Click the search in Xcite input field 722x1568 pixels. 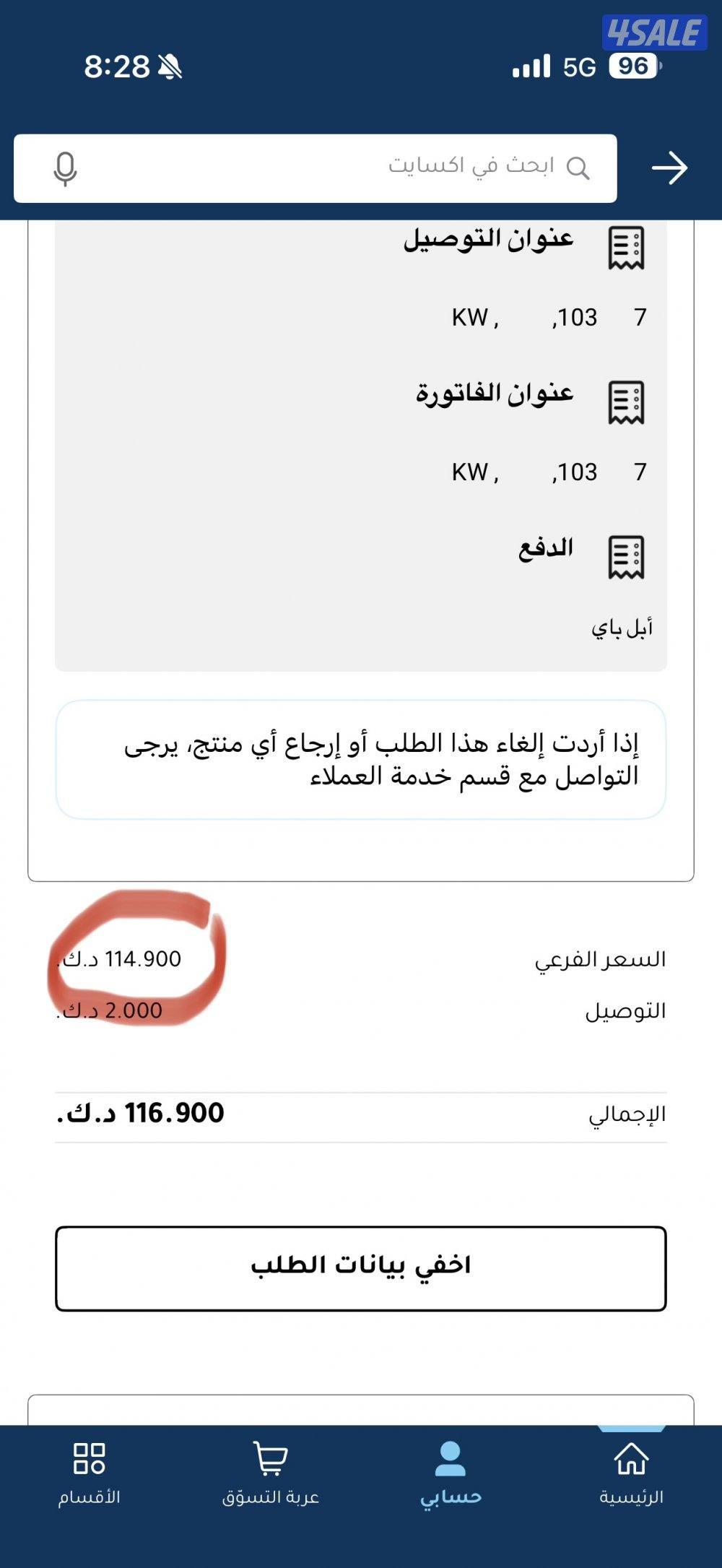pyautogui.click(x=325, y=168)
